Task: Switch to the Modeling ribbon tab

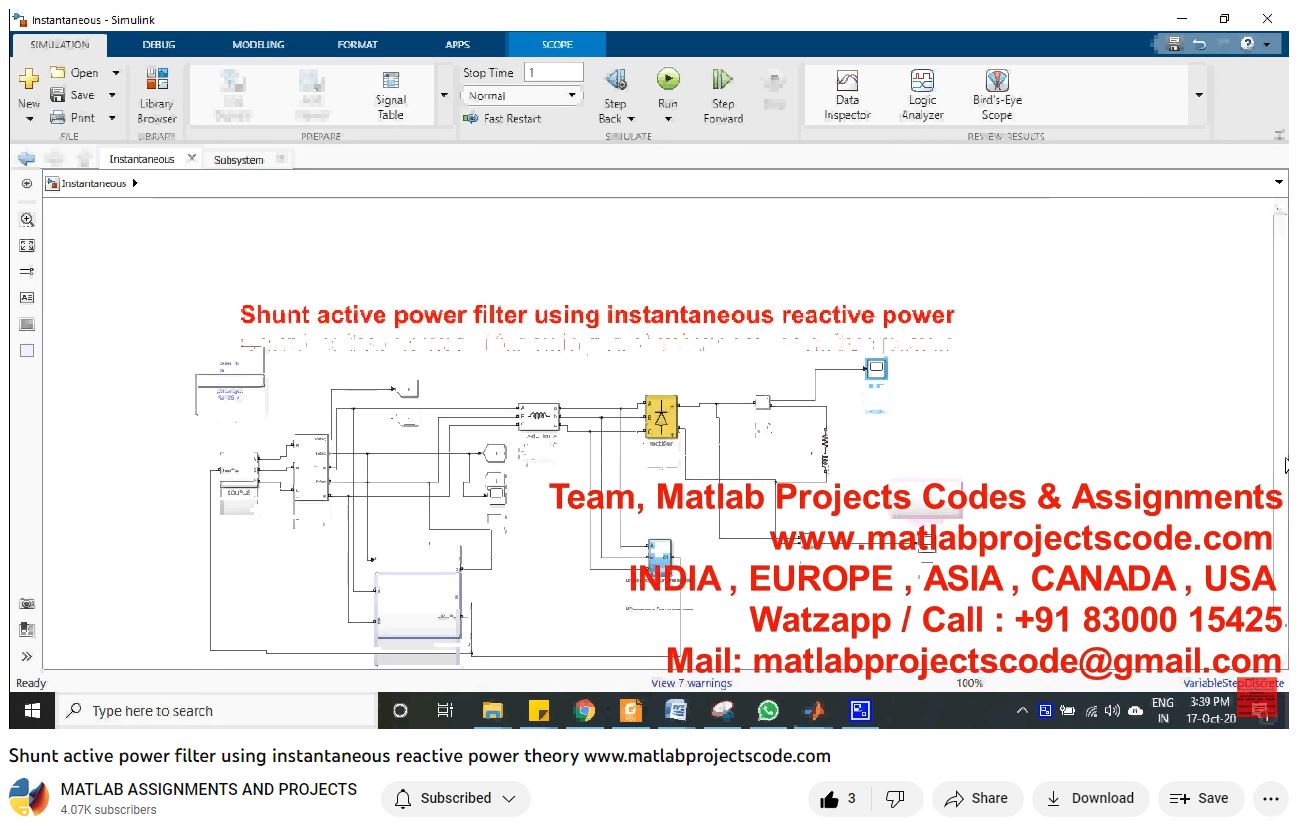Action: click(x=258, y=45)
